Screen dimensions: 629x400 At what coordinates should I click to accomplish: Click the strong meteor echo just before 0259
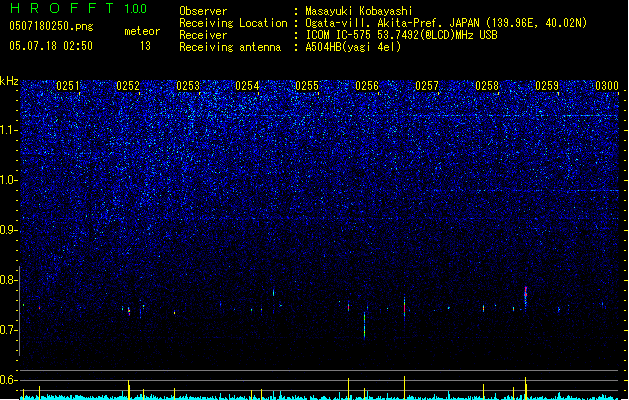(526, 296)
